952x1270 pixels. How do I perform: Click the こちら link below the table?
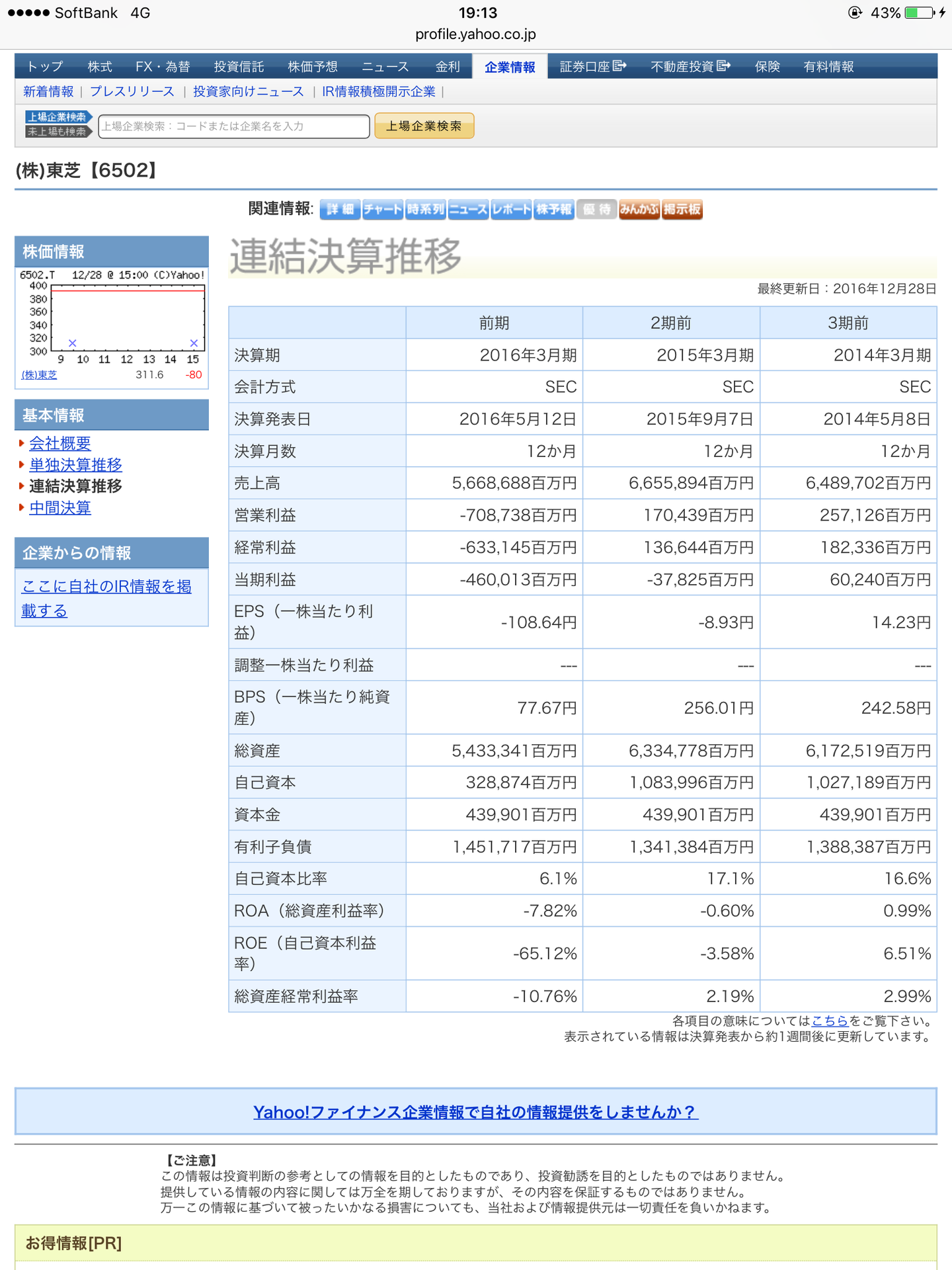point(830,1021)
